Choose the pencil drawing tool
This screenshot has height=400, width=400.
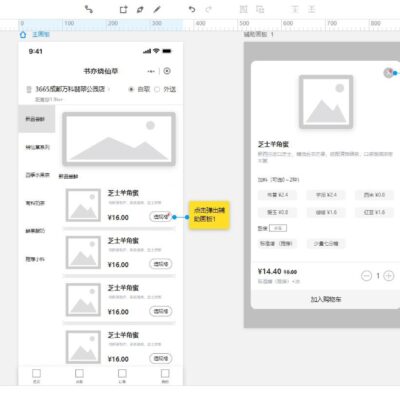click(157, 9)
